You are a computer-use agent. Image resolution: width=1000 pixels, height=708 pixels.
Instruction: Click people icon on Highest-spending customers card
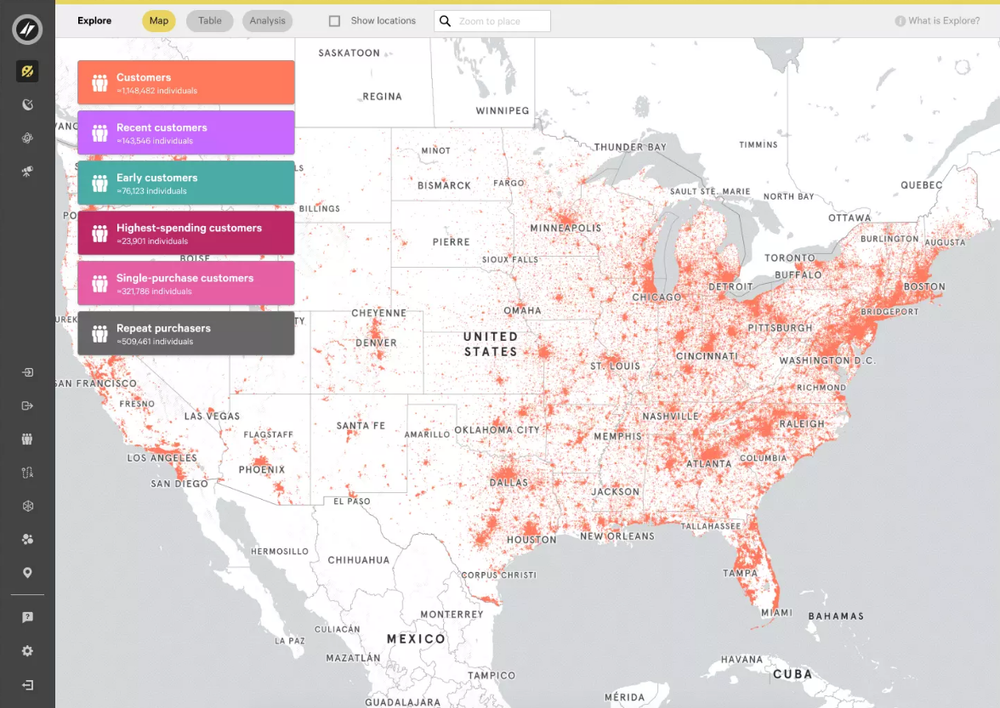point(99,233)
